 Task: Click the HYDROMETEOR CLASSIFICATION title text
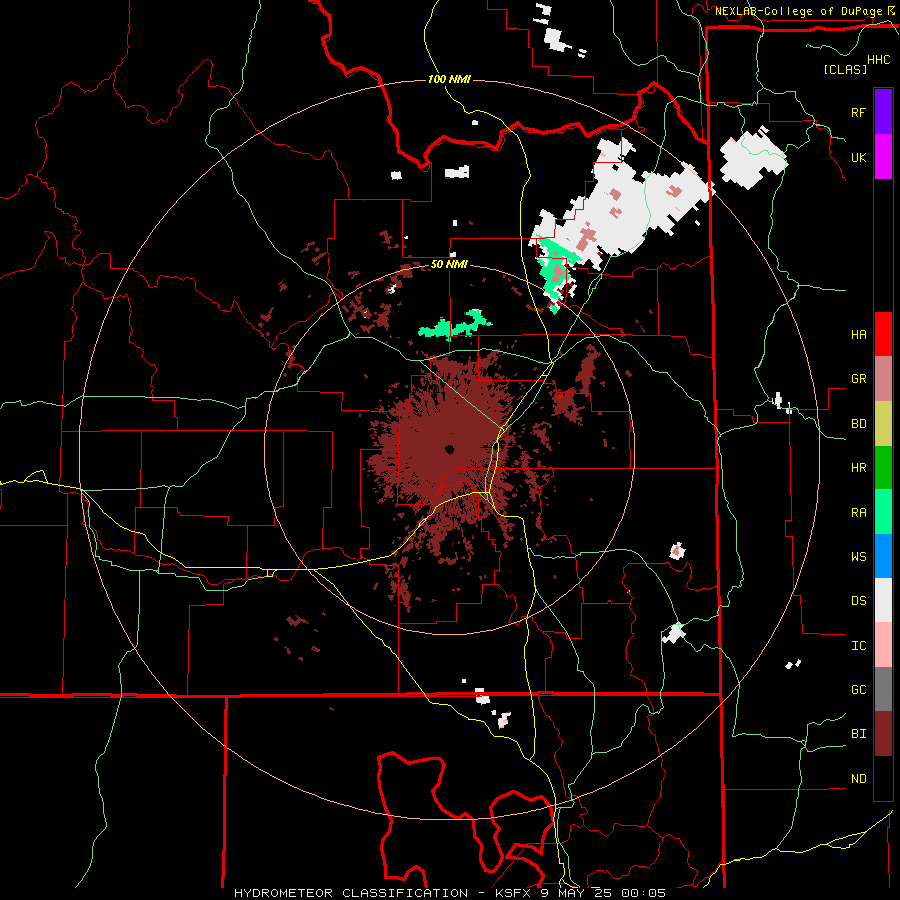(351, 893)
